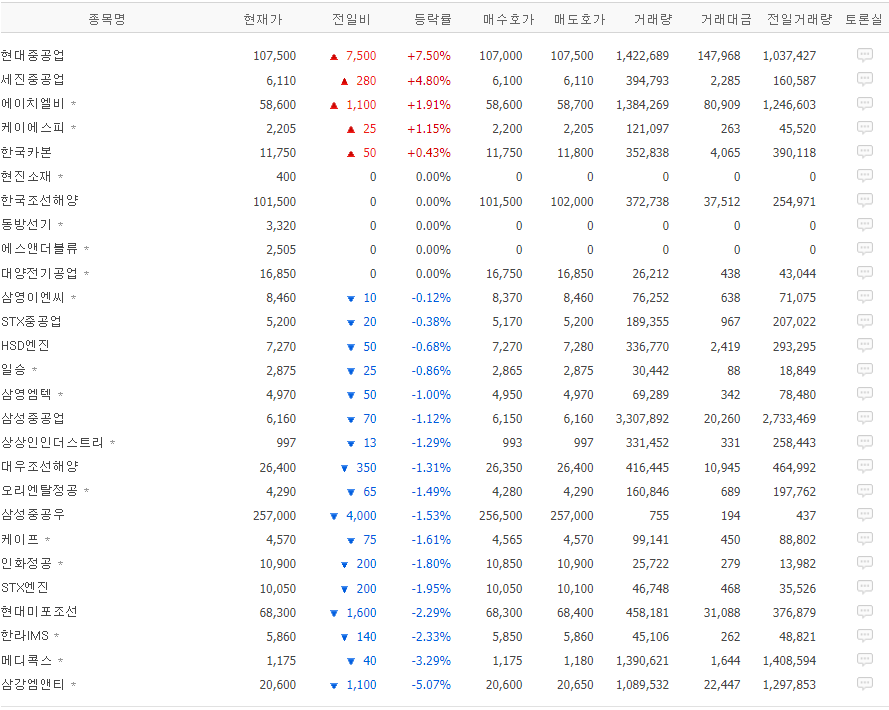Screen dimensions: 889x710
Task: Open discussion room icon for STX중공업
Action: pyautogui.click(x=865, y=321)
